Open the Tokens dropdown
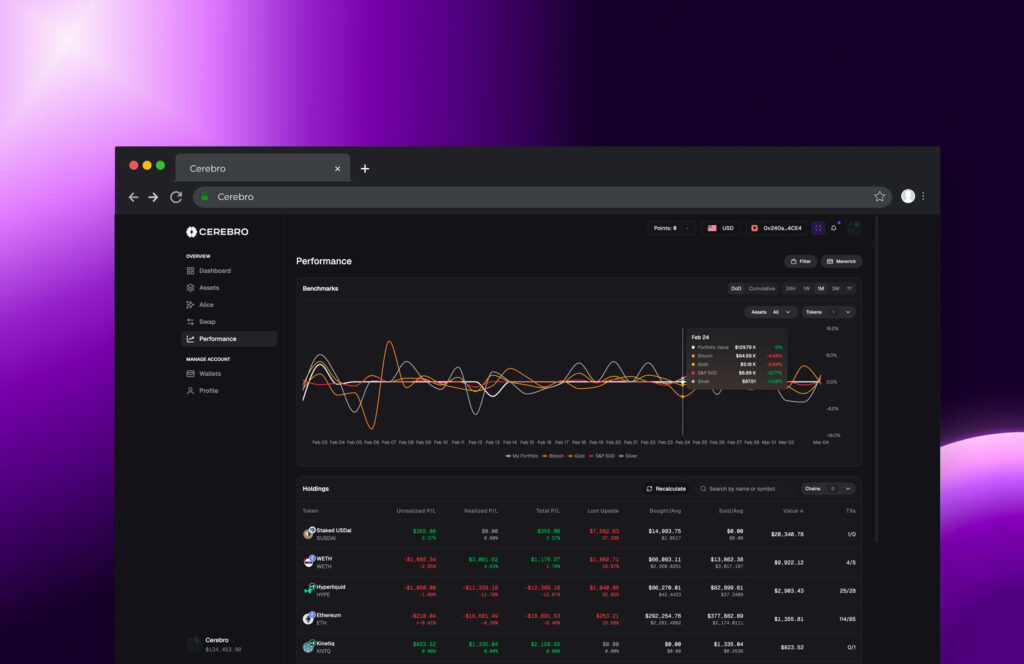This screenshot has height=664, width=1024. 828,312
